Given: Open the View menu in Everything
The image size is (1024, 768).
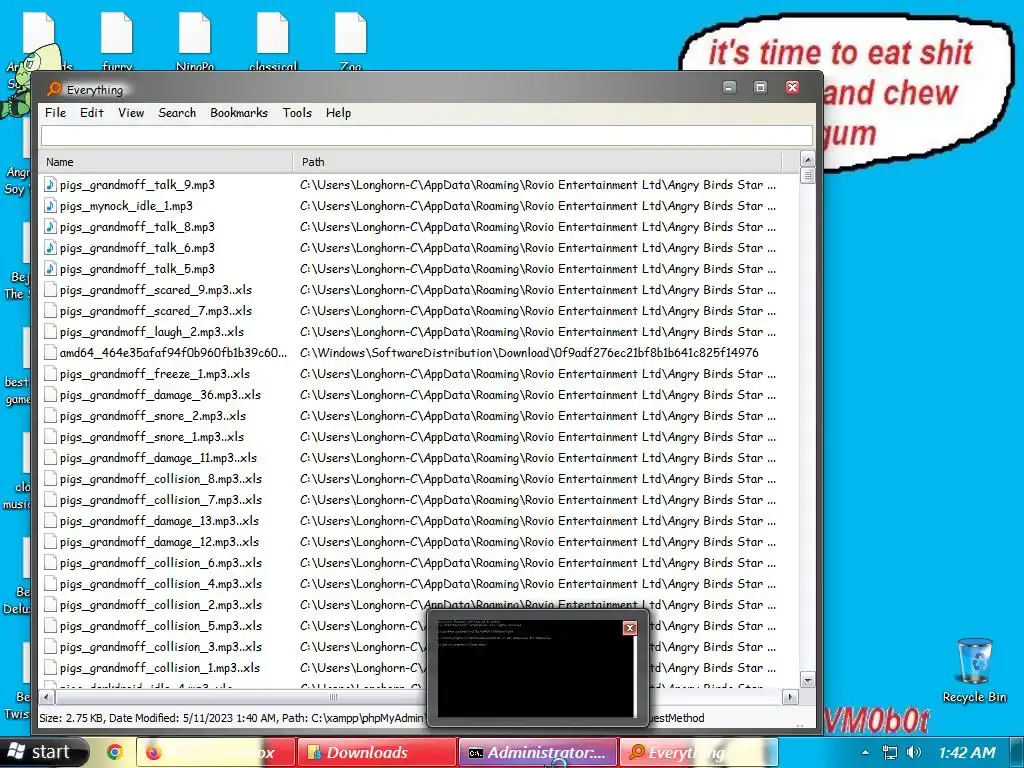Looking at the screenshot, I should (x=131, y=112).
